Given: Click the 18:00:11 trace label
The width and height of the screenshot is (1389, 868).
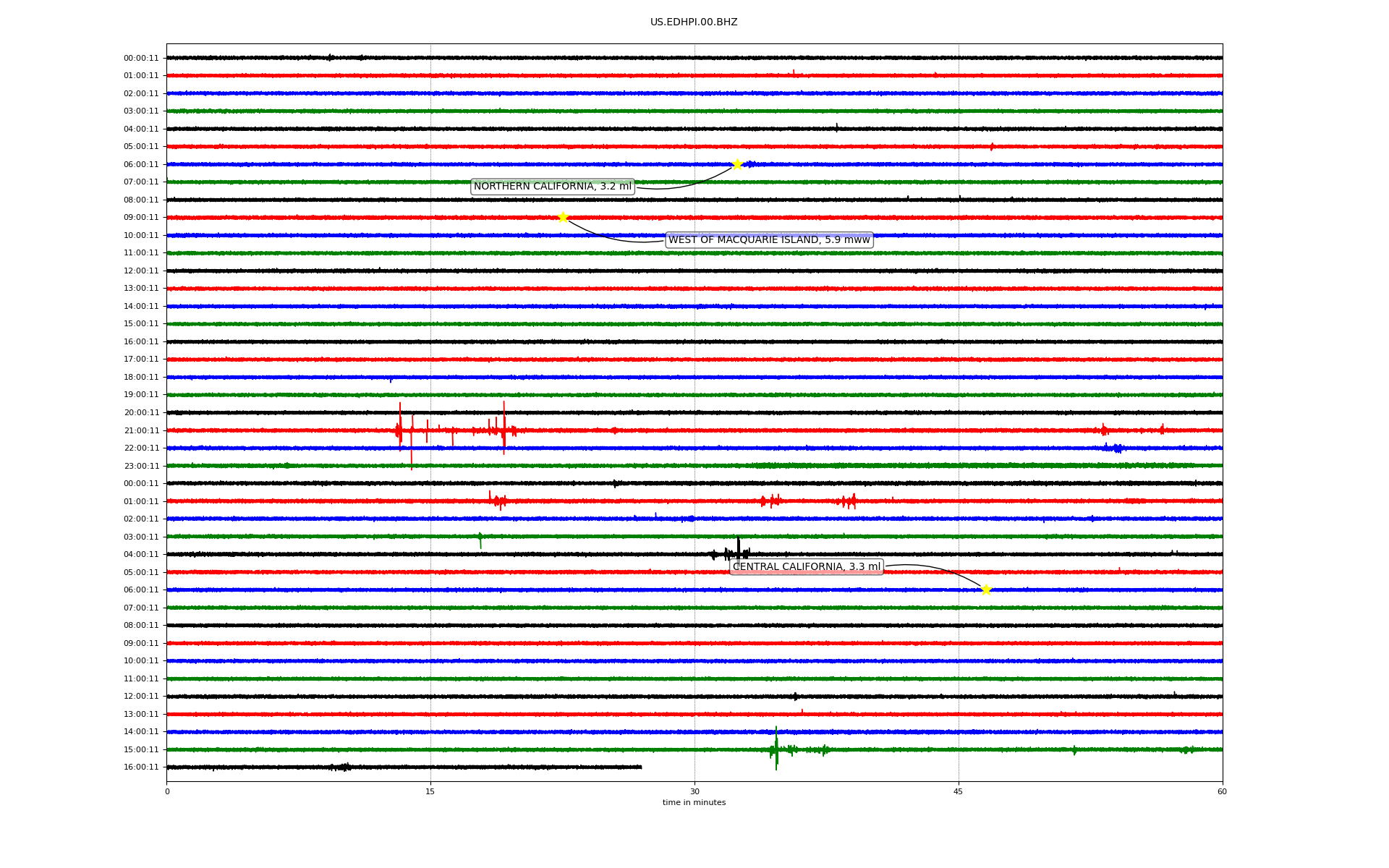Looking at the screenshot, I should (141, 378).
